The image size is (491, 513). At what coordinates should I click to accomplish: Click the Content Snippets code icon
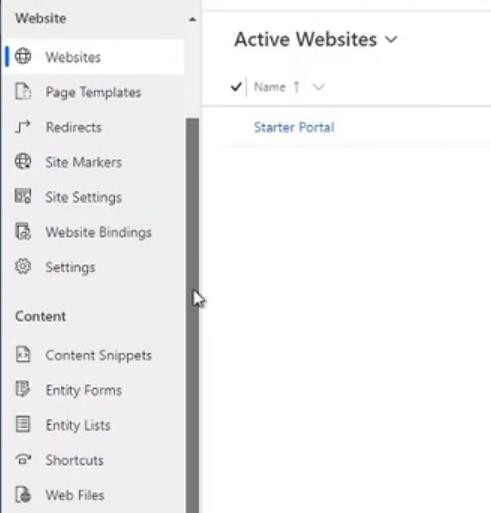(23, 354)
